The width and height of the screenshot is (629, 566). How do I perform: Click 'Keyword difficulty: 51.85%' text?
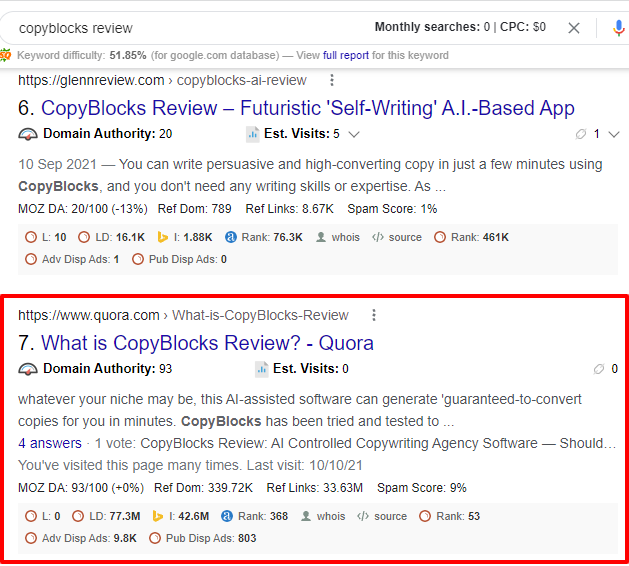(x=81, y=55)
